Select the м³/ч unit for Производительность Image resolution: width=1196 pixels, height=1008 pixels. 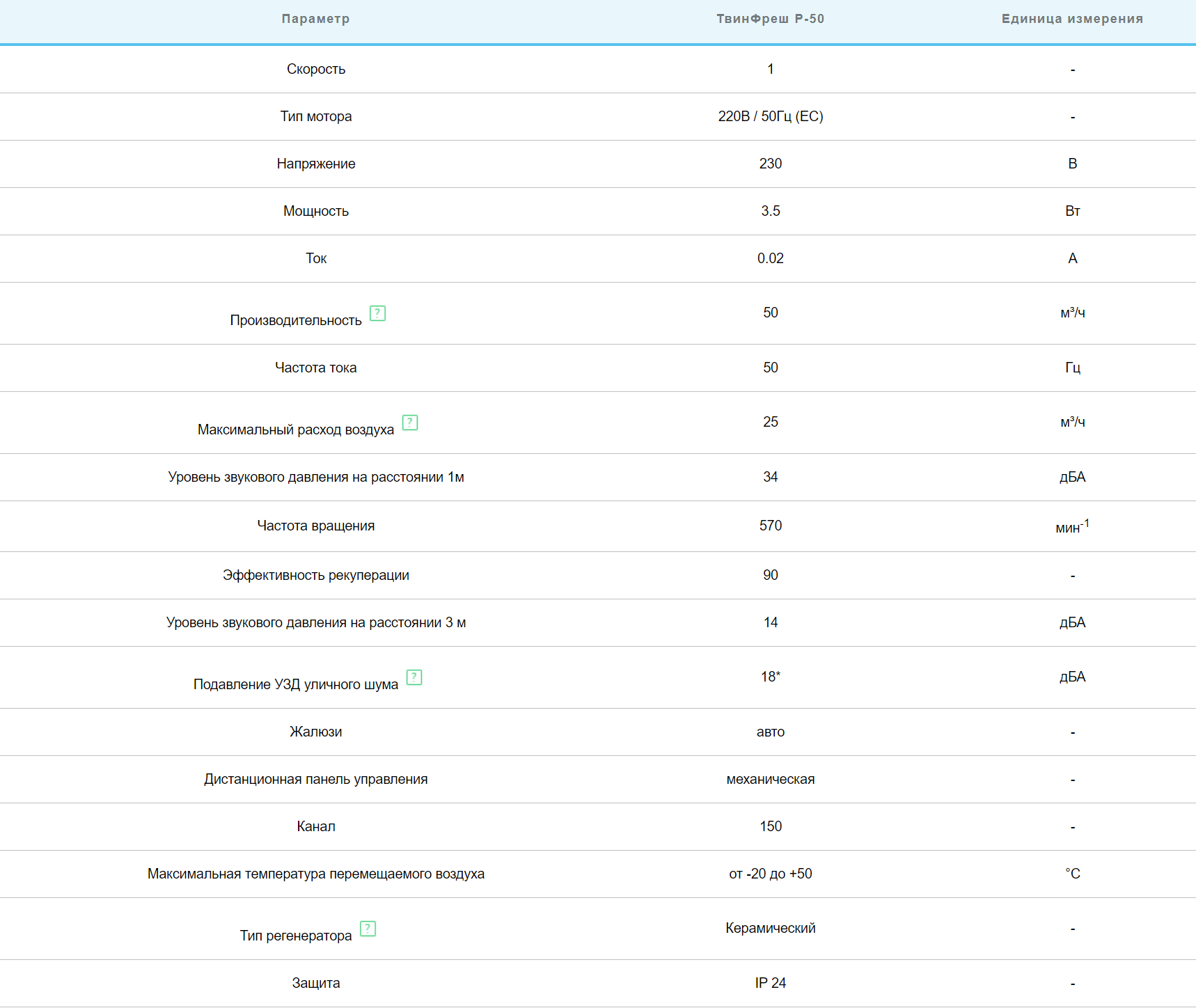pyautogui.click(x=1073, y=313)
